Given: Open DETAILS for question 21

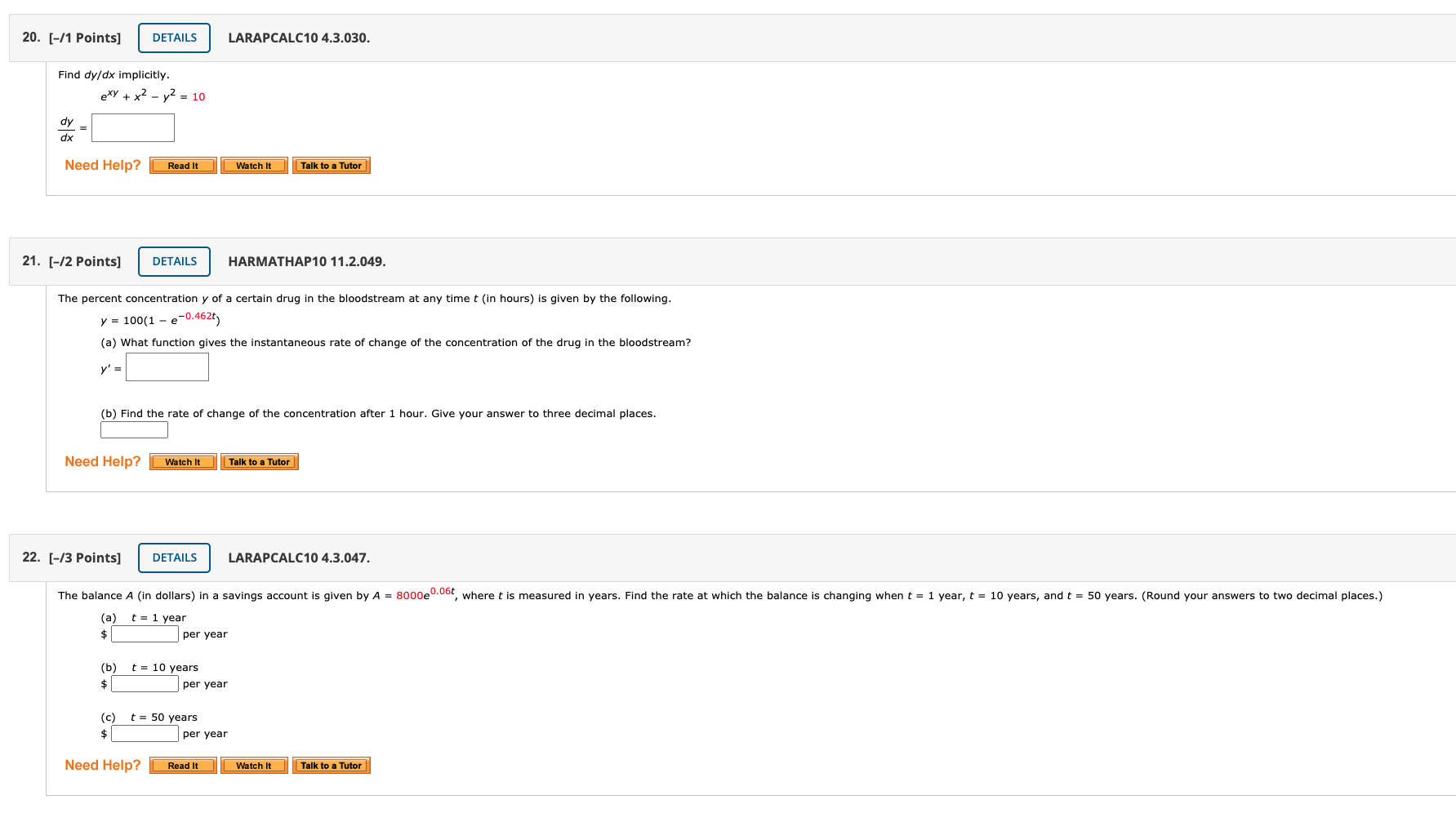Looking at the screenshot, I should pyautogui.click(x=174, y=261).
